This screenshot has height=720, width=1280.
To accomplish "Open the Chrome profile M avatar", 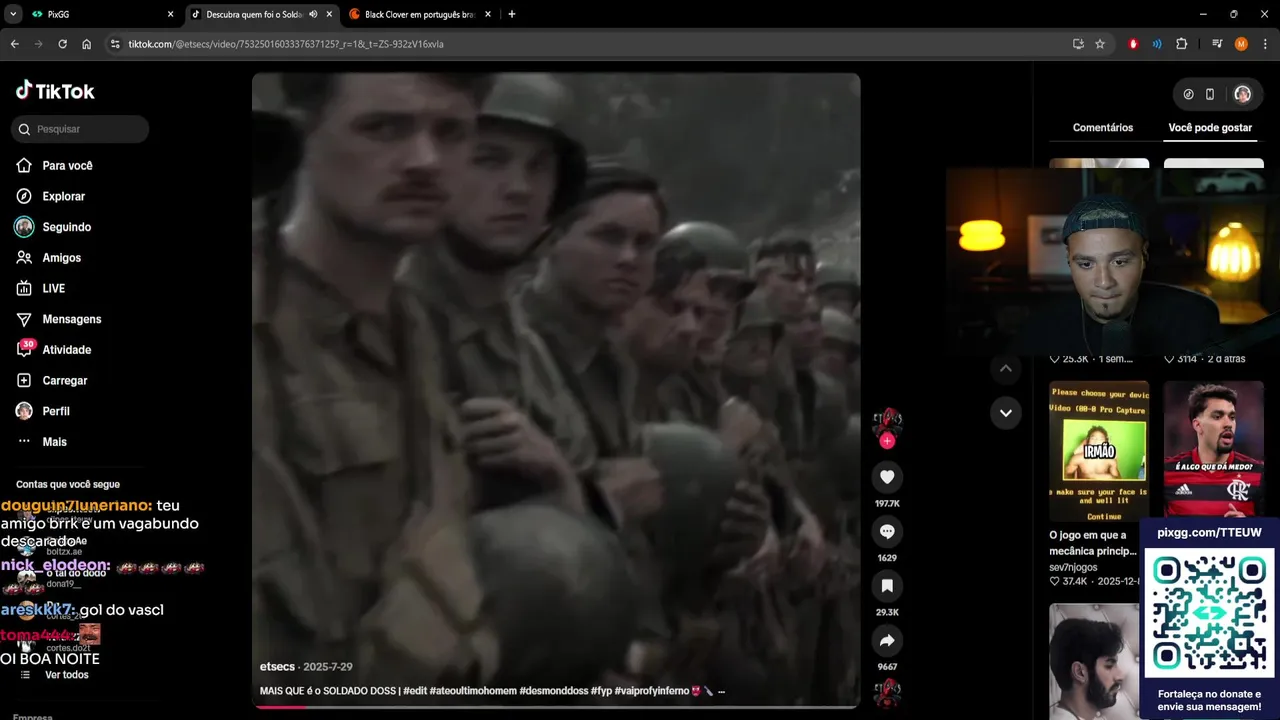I will 1241,44.
